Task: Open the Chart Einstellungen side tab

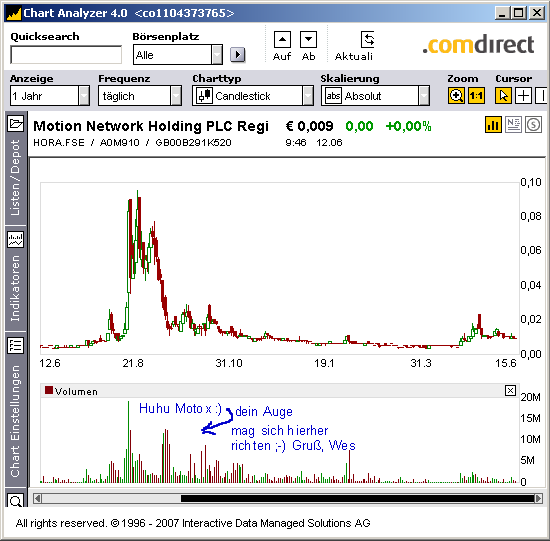Action: pyautogui.click(x=15, y=421)
